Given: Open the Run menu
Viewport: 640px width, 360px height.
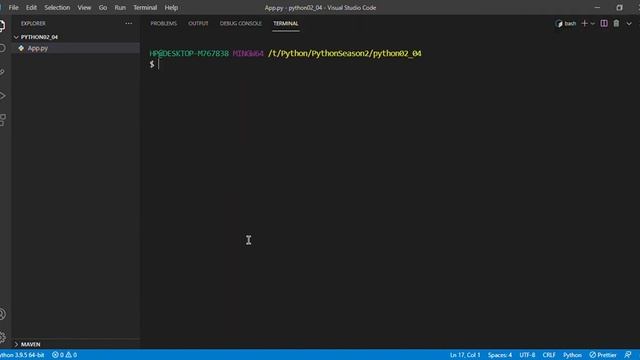Looking at the screenshot, I should pyautogui.click(x=120, y=8).
